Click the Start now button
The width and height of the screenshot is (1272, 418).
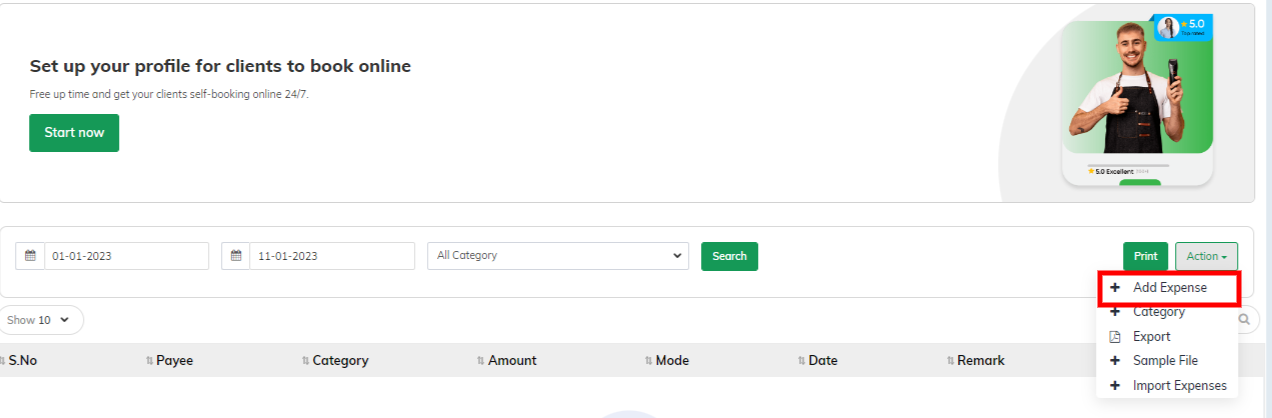(x=74, y=133)
